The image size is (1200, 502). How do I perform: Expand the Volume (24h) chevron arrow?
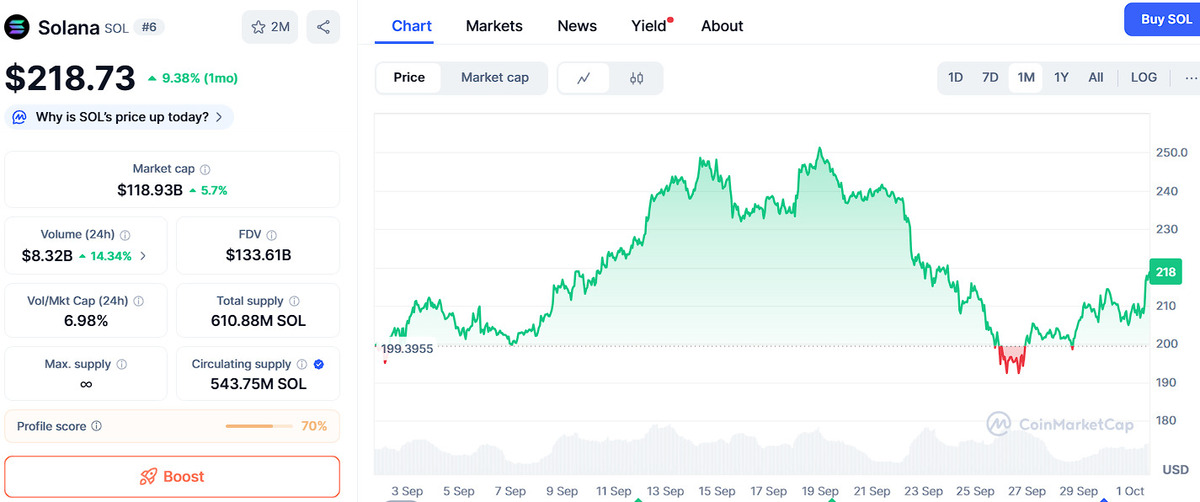[143, 256]
